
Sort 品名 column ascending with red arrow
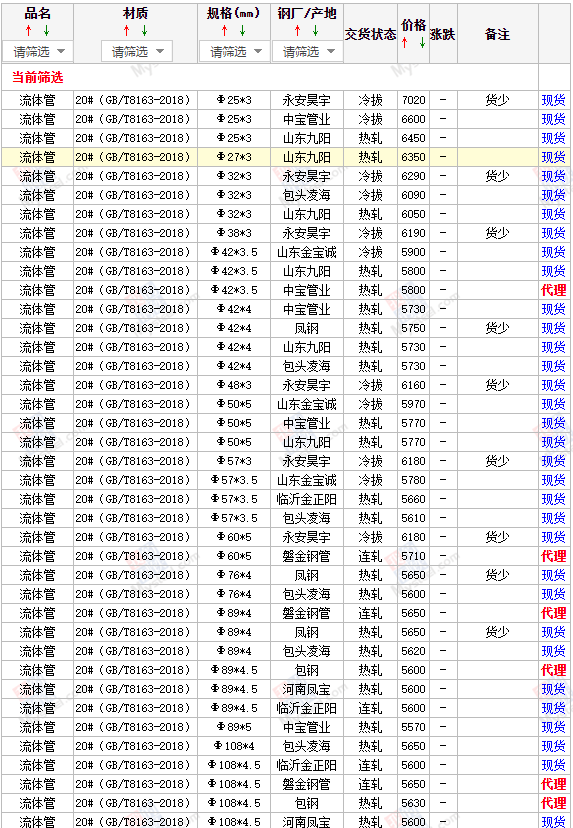(x=29, y=31)
